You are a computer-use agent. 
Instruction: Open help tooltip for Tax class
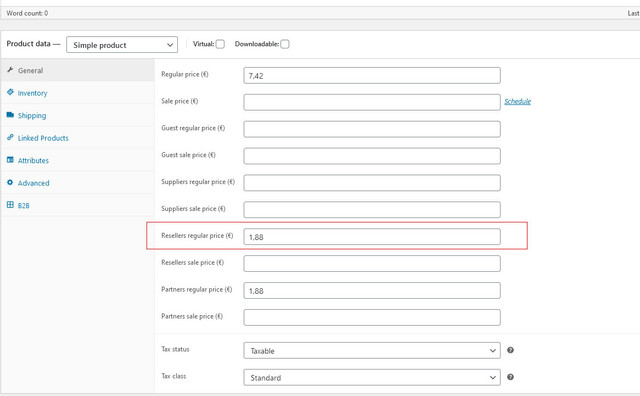(x=510, y=377)
